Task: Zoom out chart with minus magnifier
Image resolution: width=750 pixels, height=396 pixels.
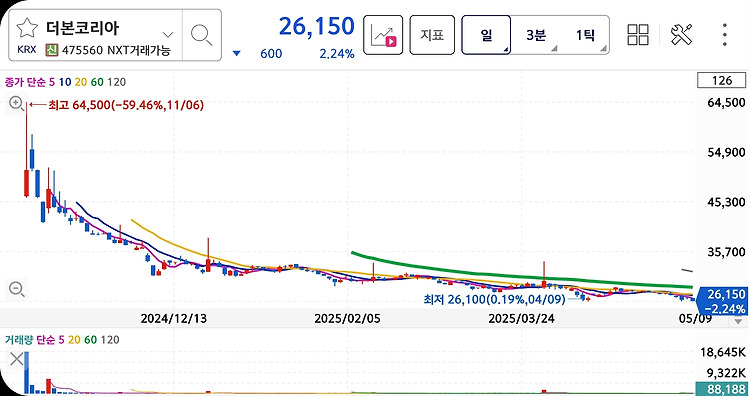Action: click(x=17, y=289)
